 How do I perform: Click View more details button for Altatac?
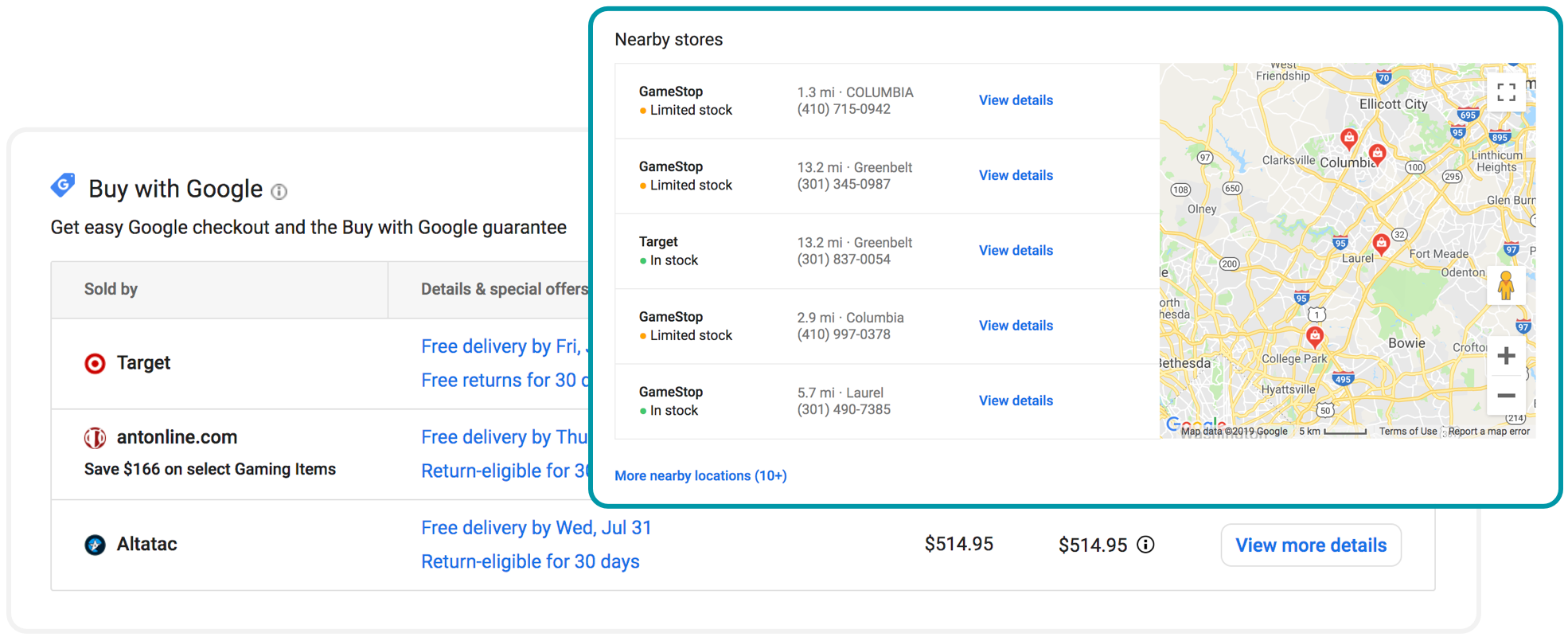click(1311, 545)
